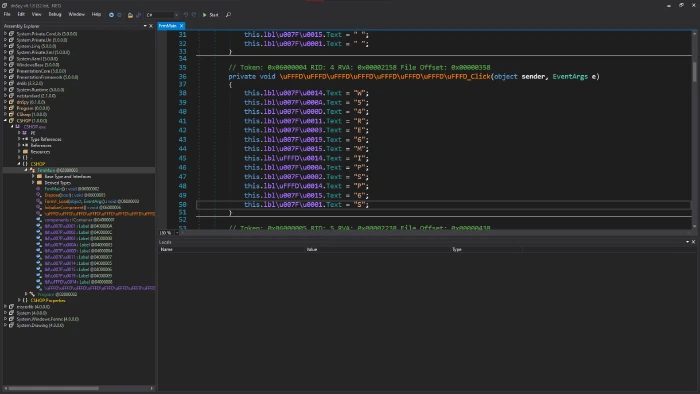The image size is (700, 394).
Task: Close the Locals panel
Action: point(693,242)
